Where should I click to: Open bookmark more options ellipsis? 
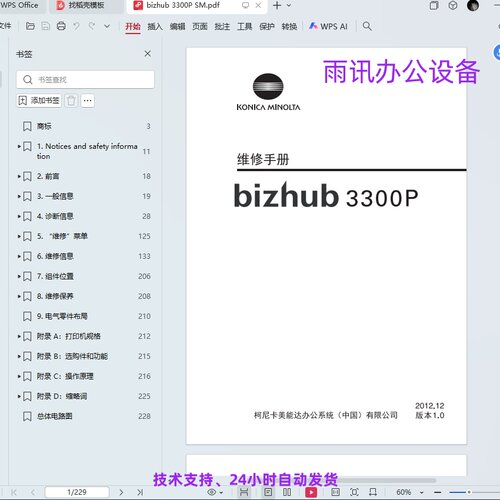[88, 100]
